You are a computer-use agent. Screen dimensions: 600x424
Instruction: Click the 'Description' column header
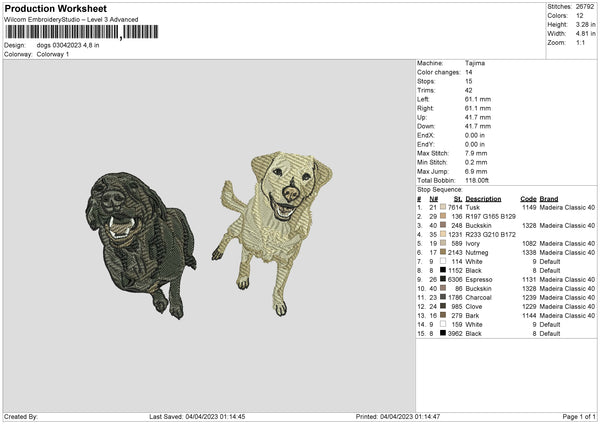click(x=483, y=199)
